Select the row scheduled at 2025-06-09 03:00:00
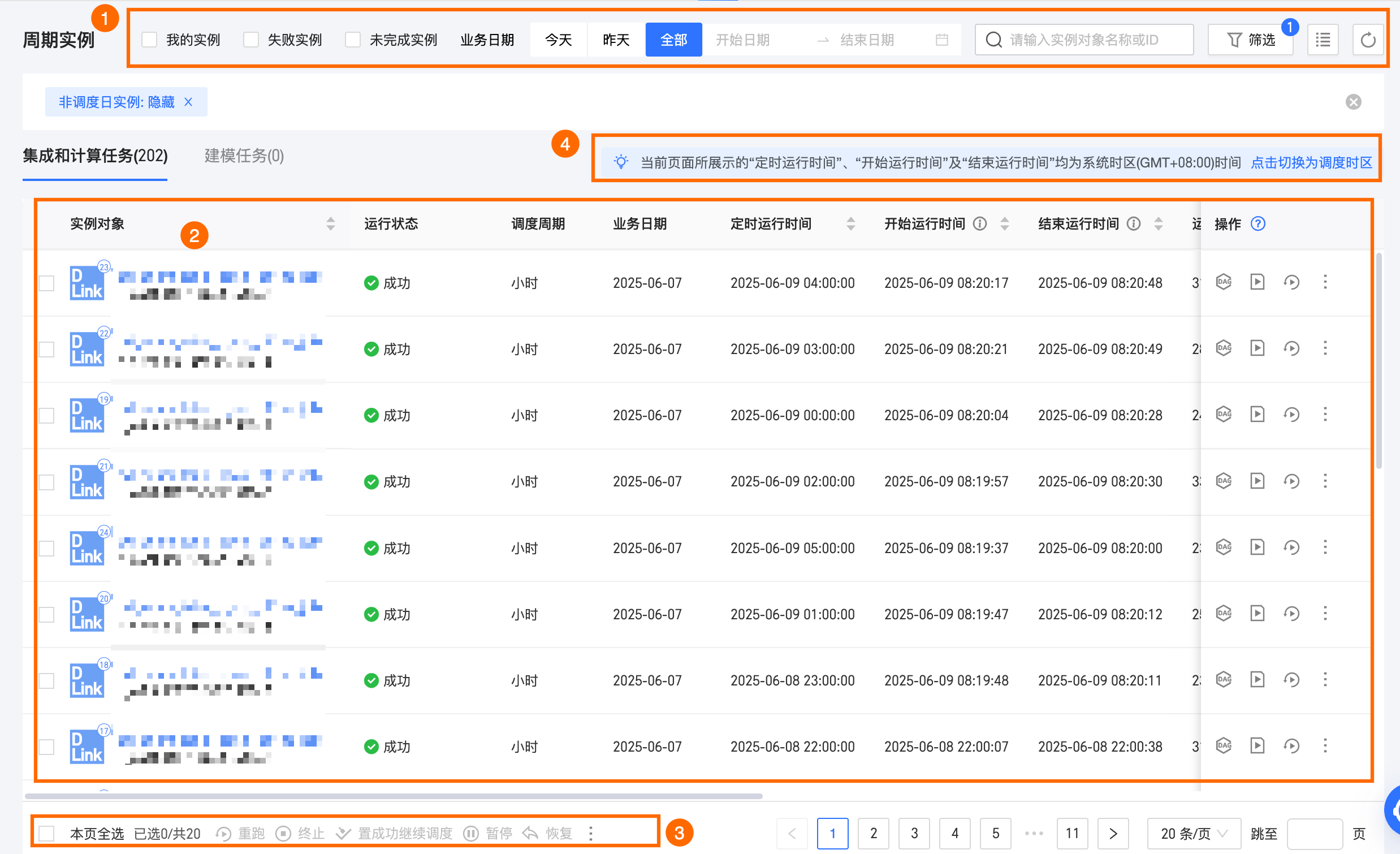 [46, 349]
